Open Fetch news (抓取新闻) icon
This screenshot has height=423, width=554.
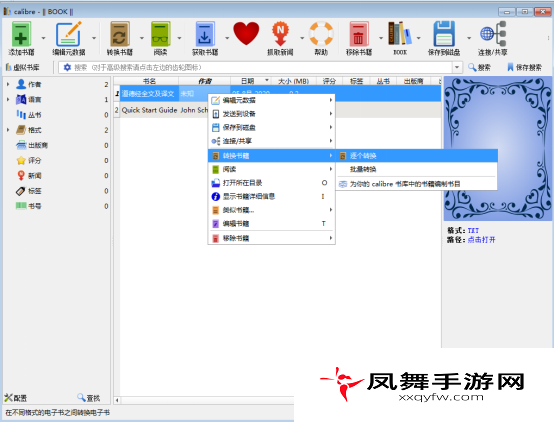click(x=280, y=34)
